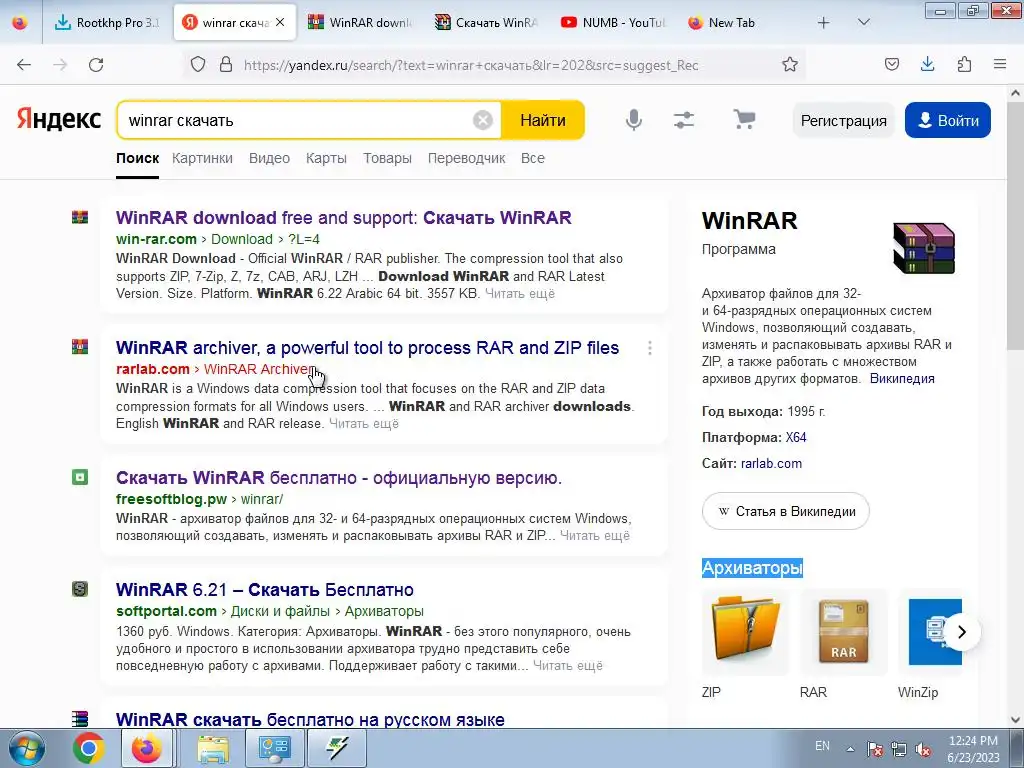The image size is (1024, 768).
Task: Open Статья в Википедии button
Action: pyautogui.click(x=786, y=511)
